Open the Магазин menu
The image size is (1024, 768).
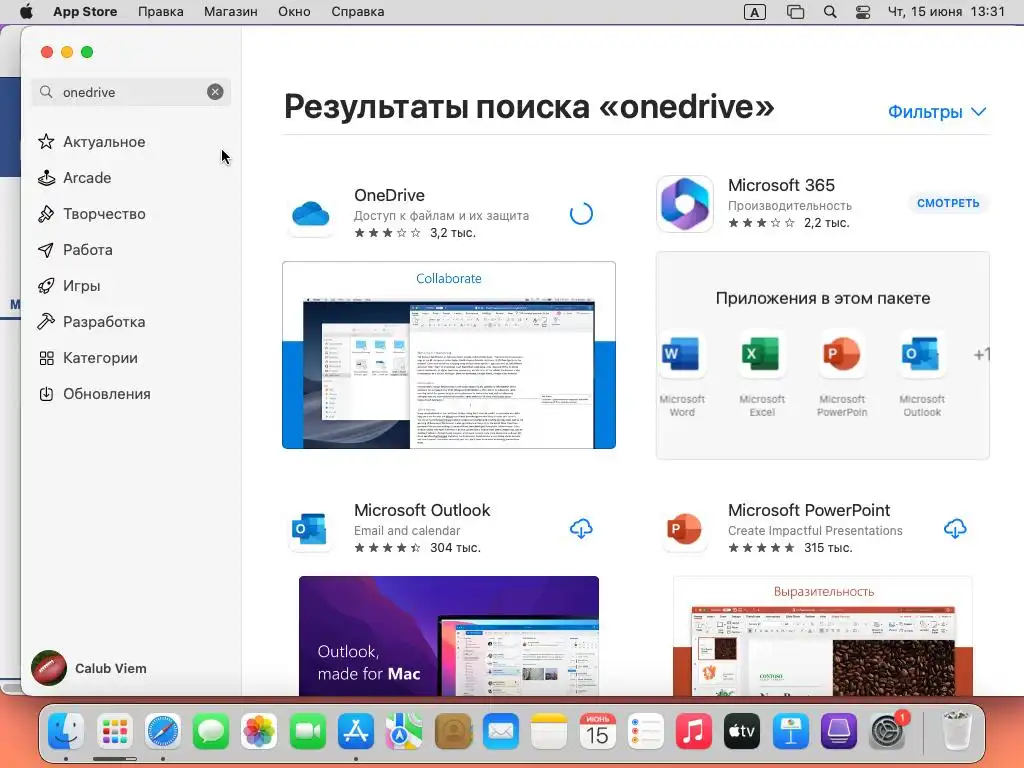pyautogui.click(x=231, y=12)
